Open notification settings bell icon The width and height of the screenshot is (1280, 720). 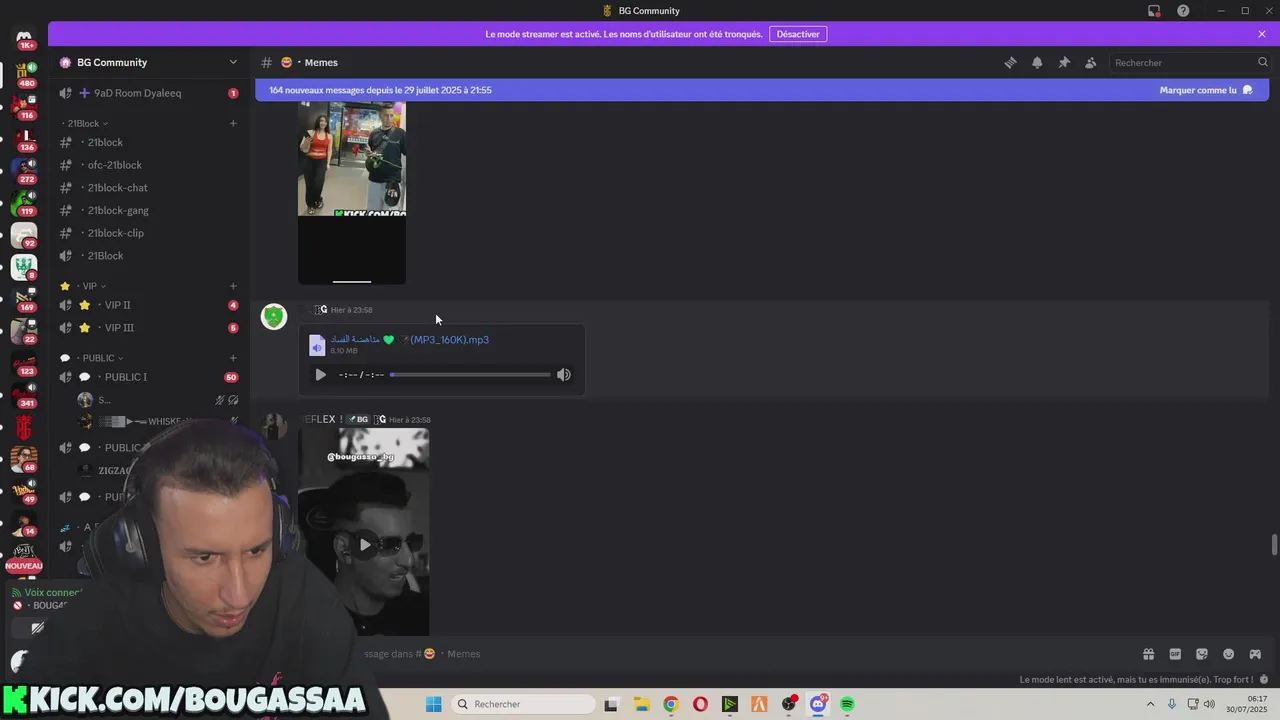(x=1037, y=62)
